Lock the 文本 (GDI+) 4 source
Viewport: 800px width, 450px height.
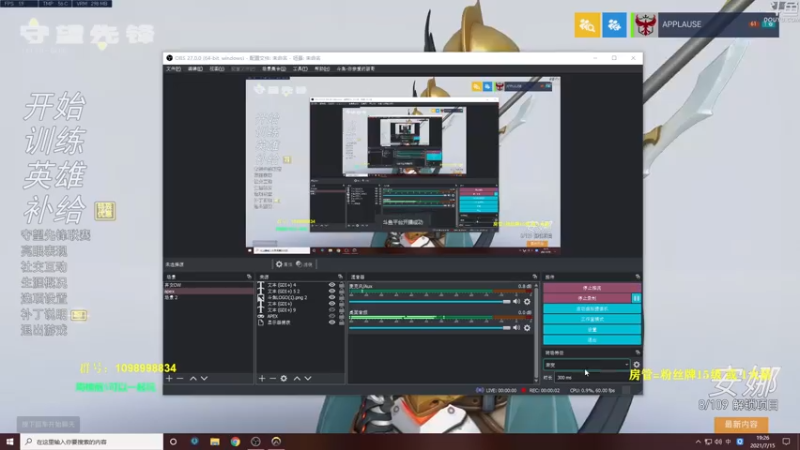341,285
